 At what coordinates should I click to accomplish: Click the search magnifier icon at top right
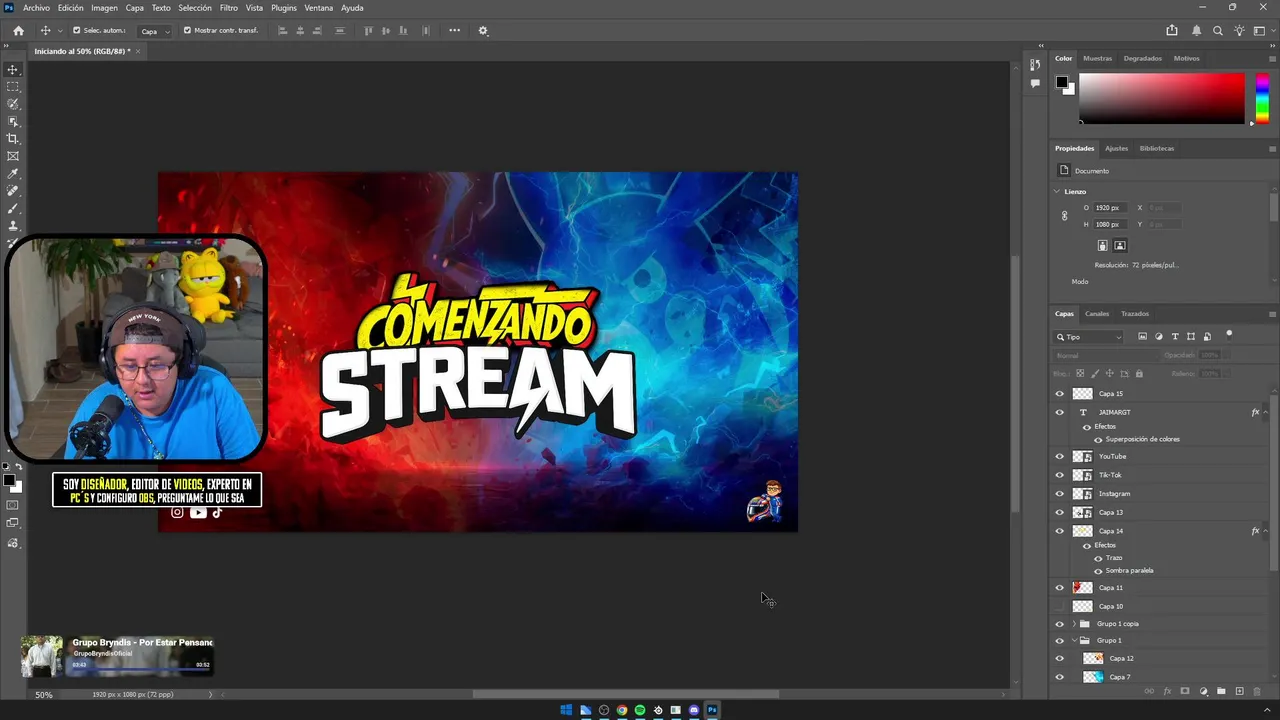click(x=1218, y=31)
